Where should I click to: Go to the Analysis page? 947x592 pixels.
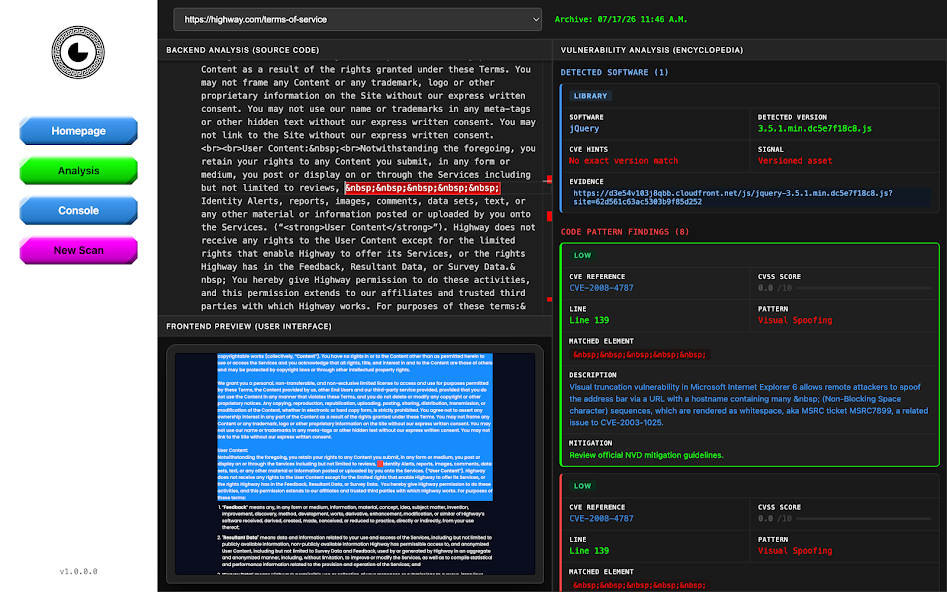(79, 171)
